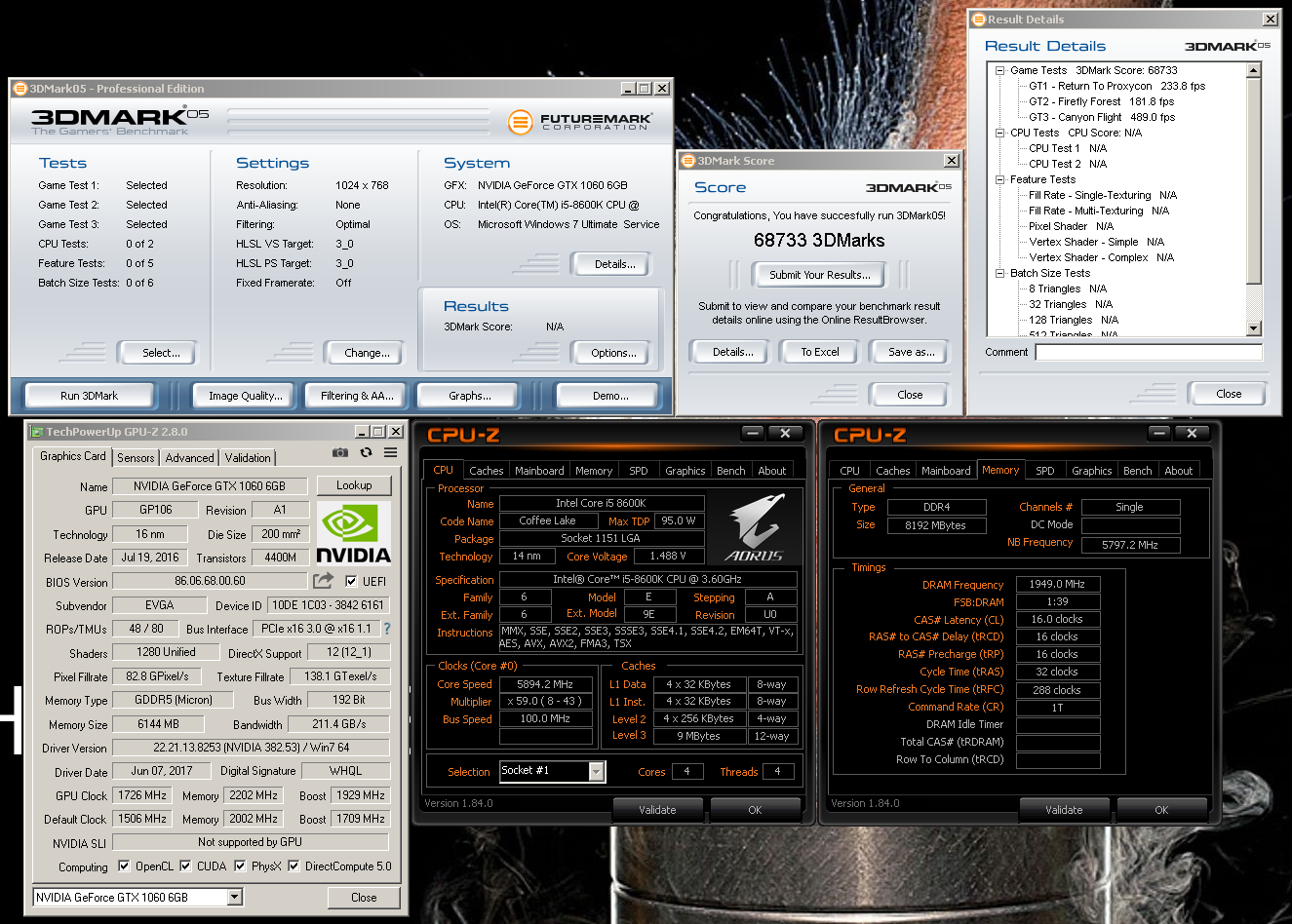
Task: Open Mainboard tab in the CPU-Z CPU window
Action: (539, 471)
